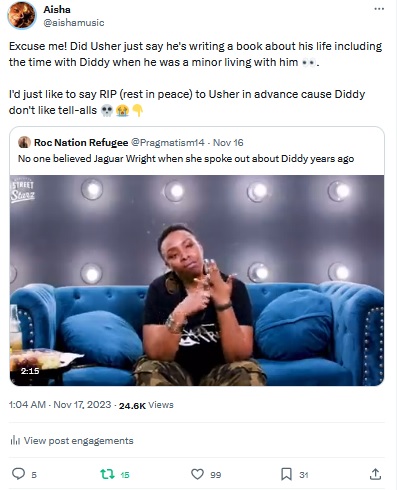This screenshot has width=397, height=490.
Task: Click the reply speech bubble icon
Action: pos(18,474)
